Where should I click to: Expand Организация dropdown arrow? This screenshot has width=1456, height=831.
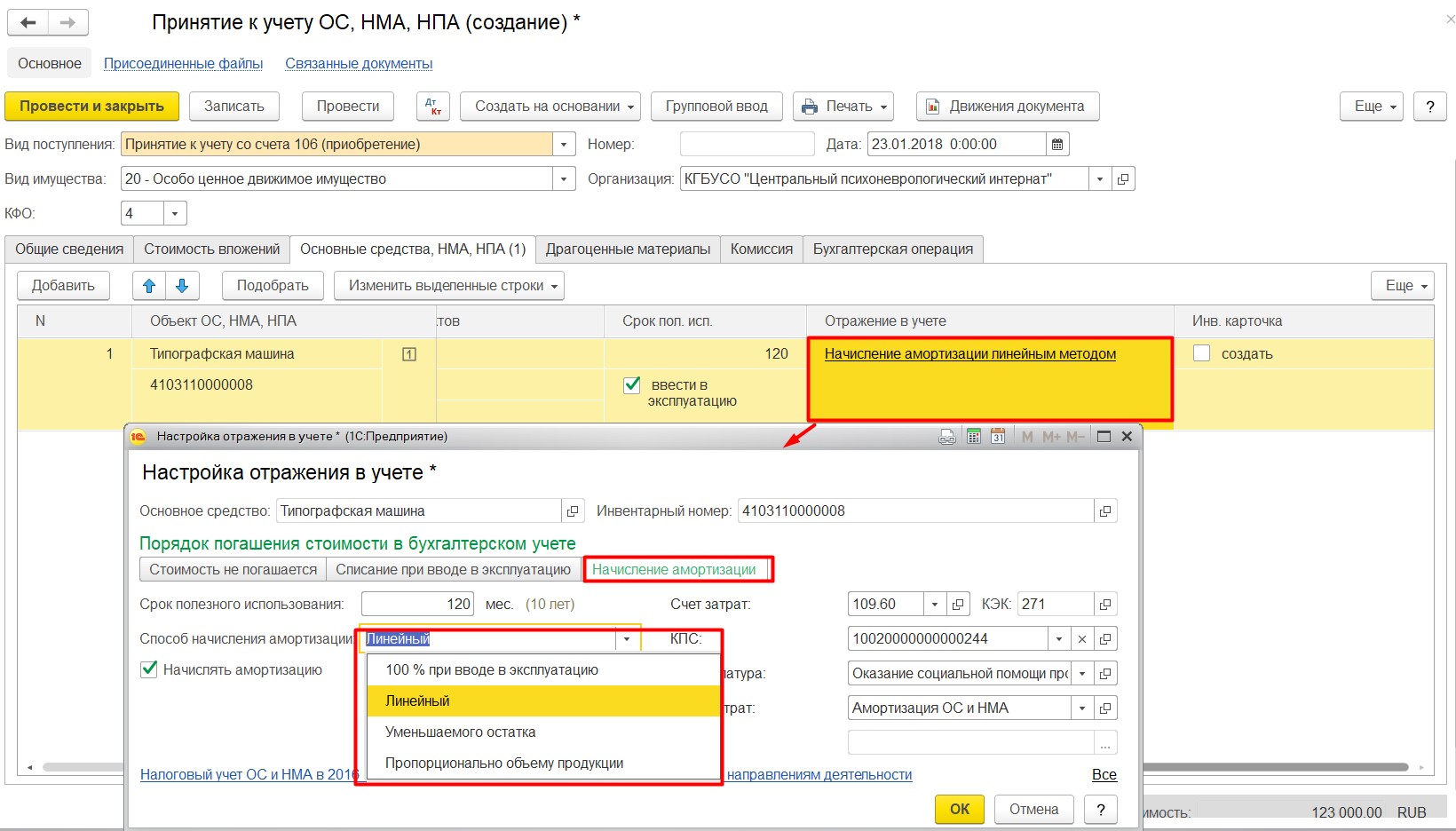click(1100, 178)
